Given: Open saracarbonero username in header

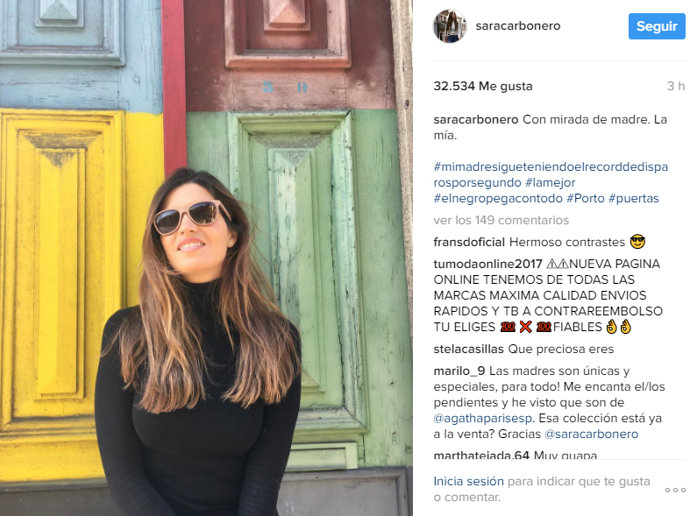Looking at the screenshot, I should [518, 26].
